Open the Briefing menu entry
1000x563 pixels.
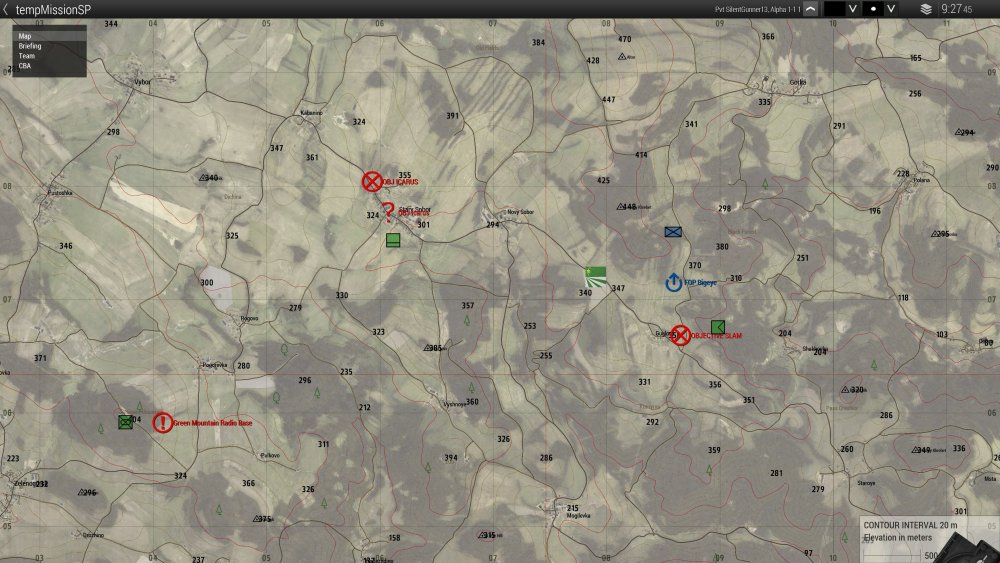[30, 46]
